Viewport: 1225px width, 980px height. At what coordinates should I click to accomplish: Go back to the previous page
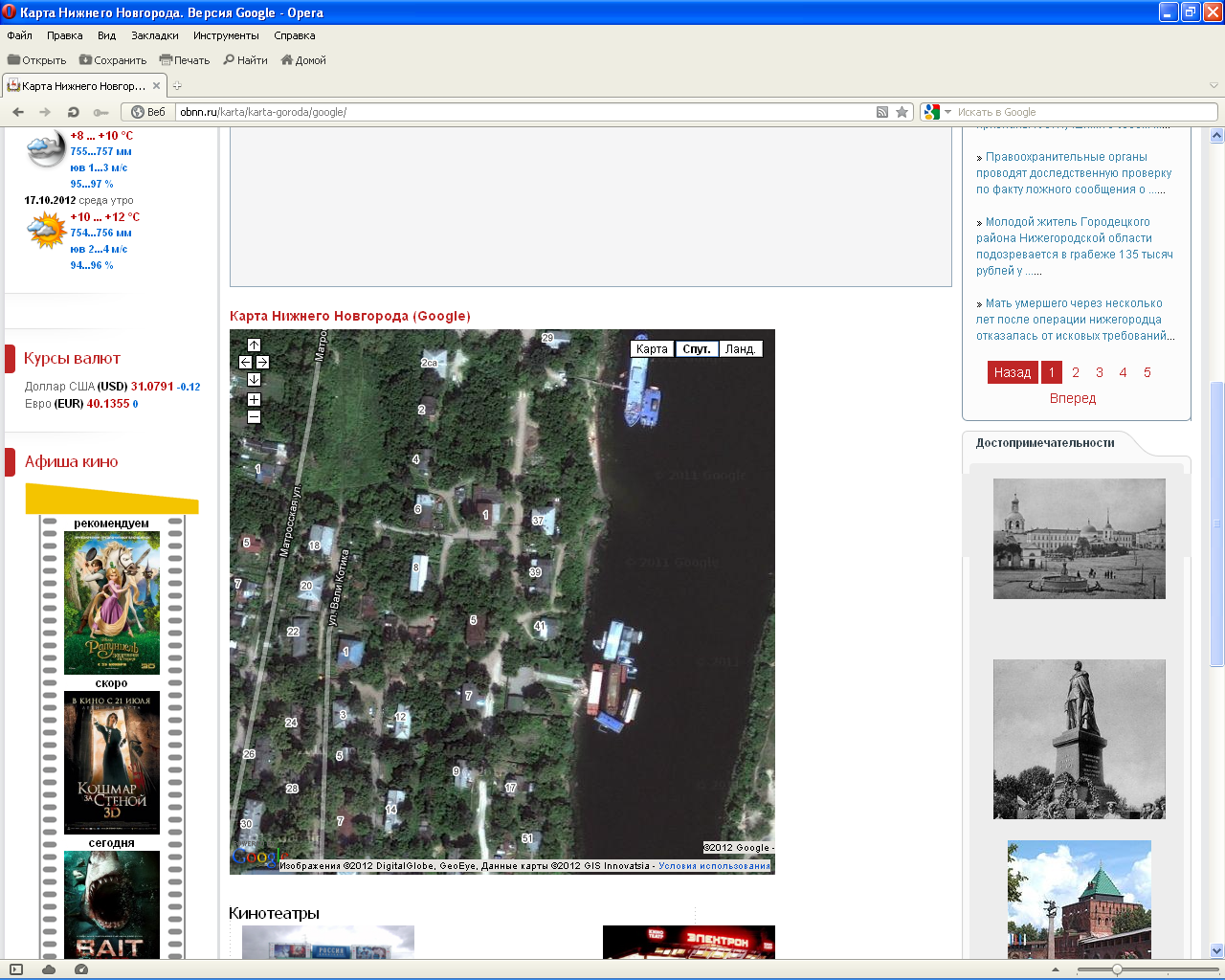[x=18, y=112]
